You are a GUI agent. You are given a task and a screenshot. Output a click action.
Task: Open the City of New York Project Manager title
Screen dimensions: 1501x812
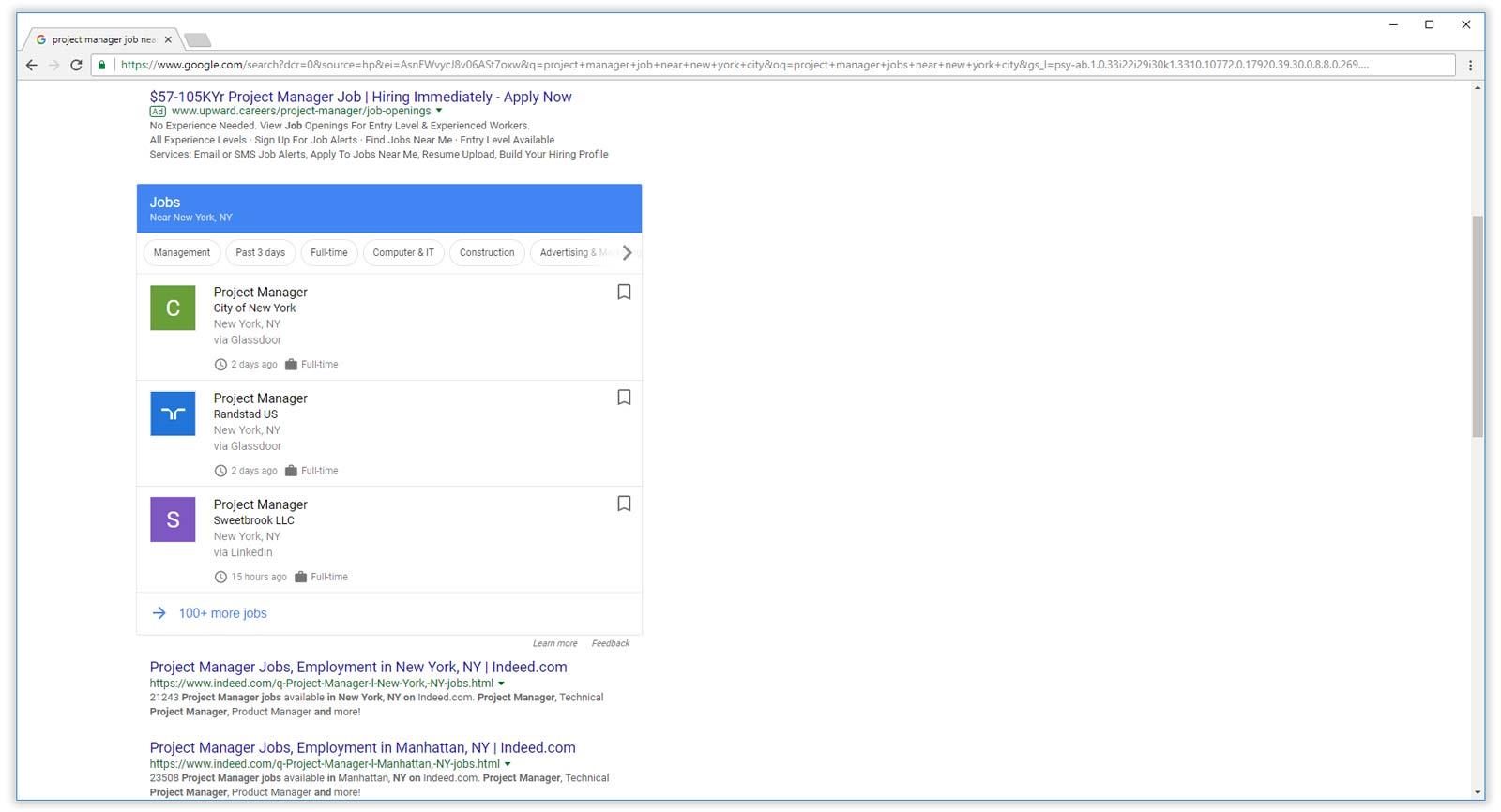(x=260, y=292)
